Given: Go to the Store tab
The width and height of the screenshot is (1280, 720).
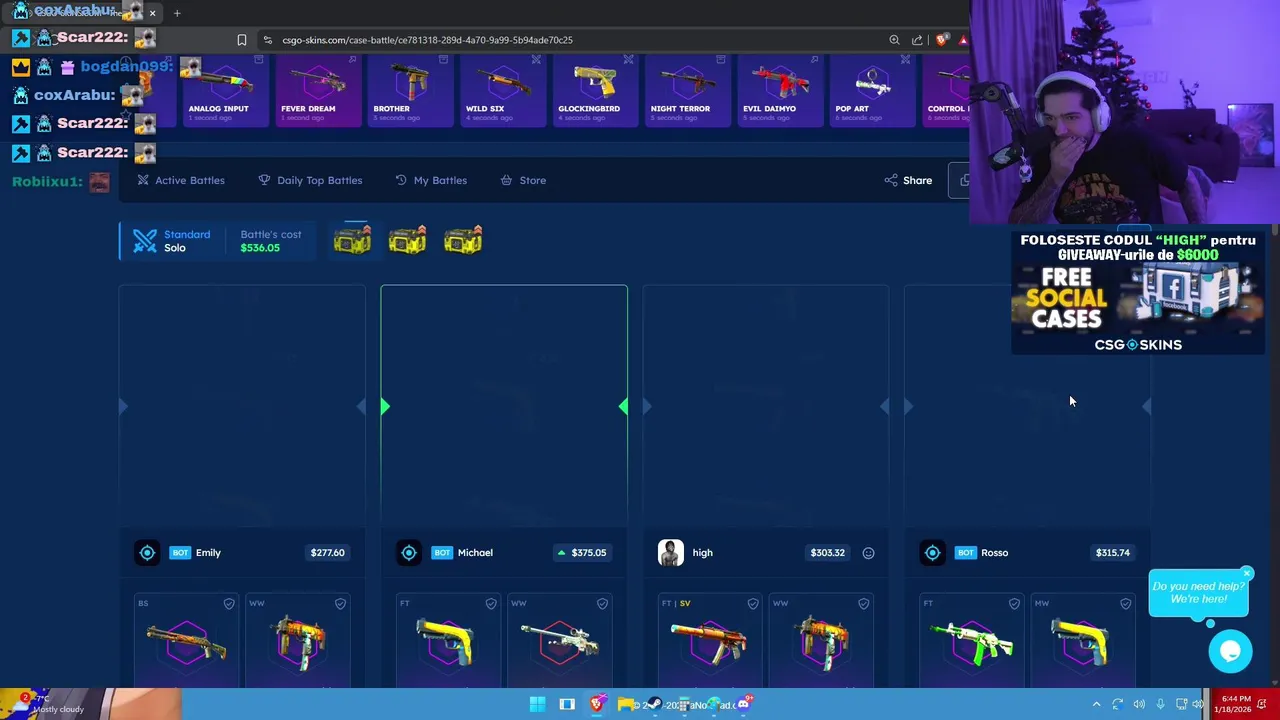Looking at the screenshot, I should 523,180.
